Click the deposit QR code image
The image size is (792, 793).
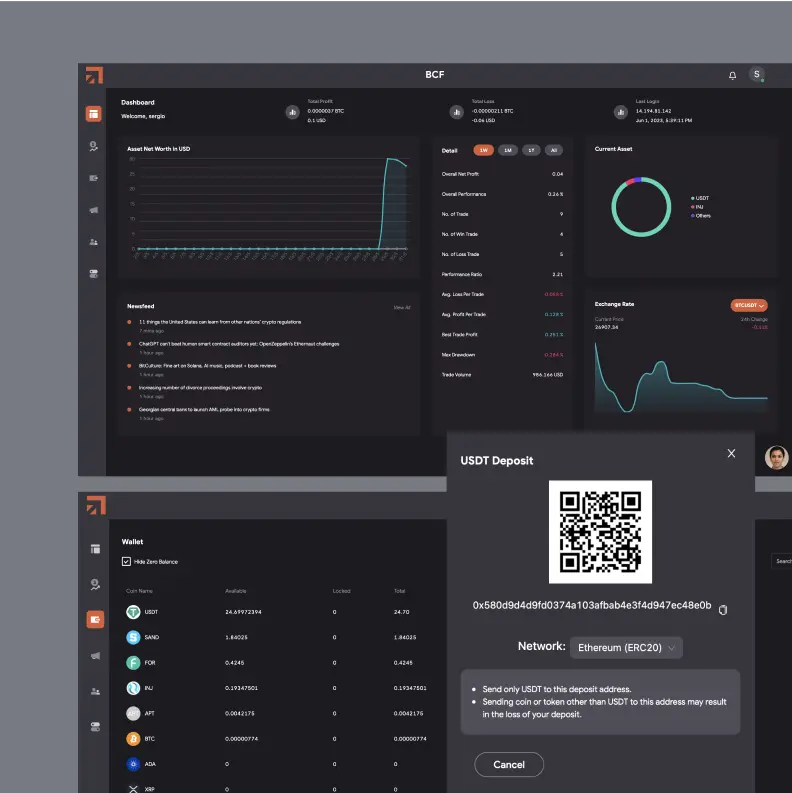[x=600, y=532]
